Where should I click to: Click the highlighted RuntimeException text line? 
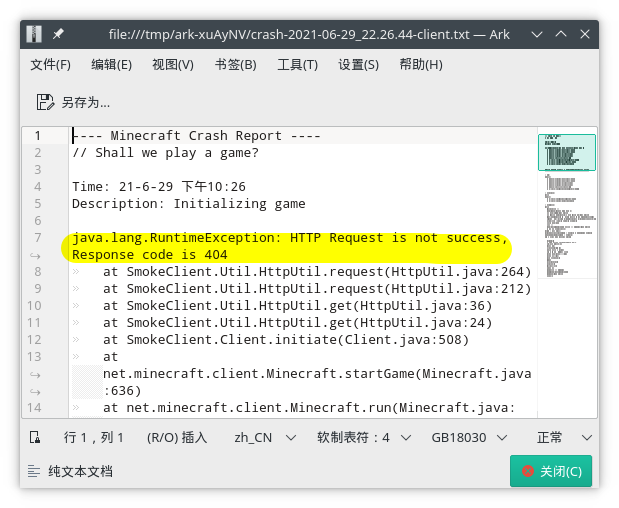point(290,238)
